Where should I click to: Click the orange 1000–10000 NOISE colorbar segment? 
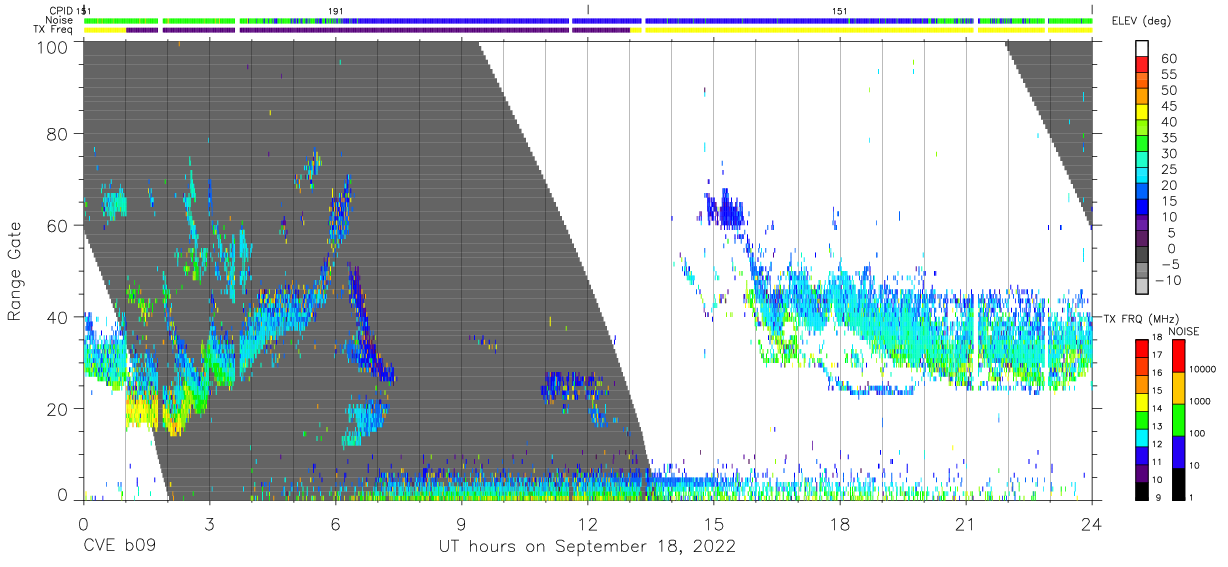tap(1178, 386)
